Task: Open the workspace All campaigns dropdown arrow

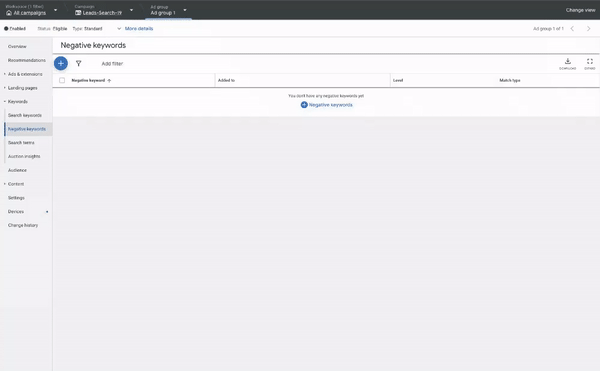Action: coord(55,10)
